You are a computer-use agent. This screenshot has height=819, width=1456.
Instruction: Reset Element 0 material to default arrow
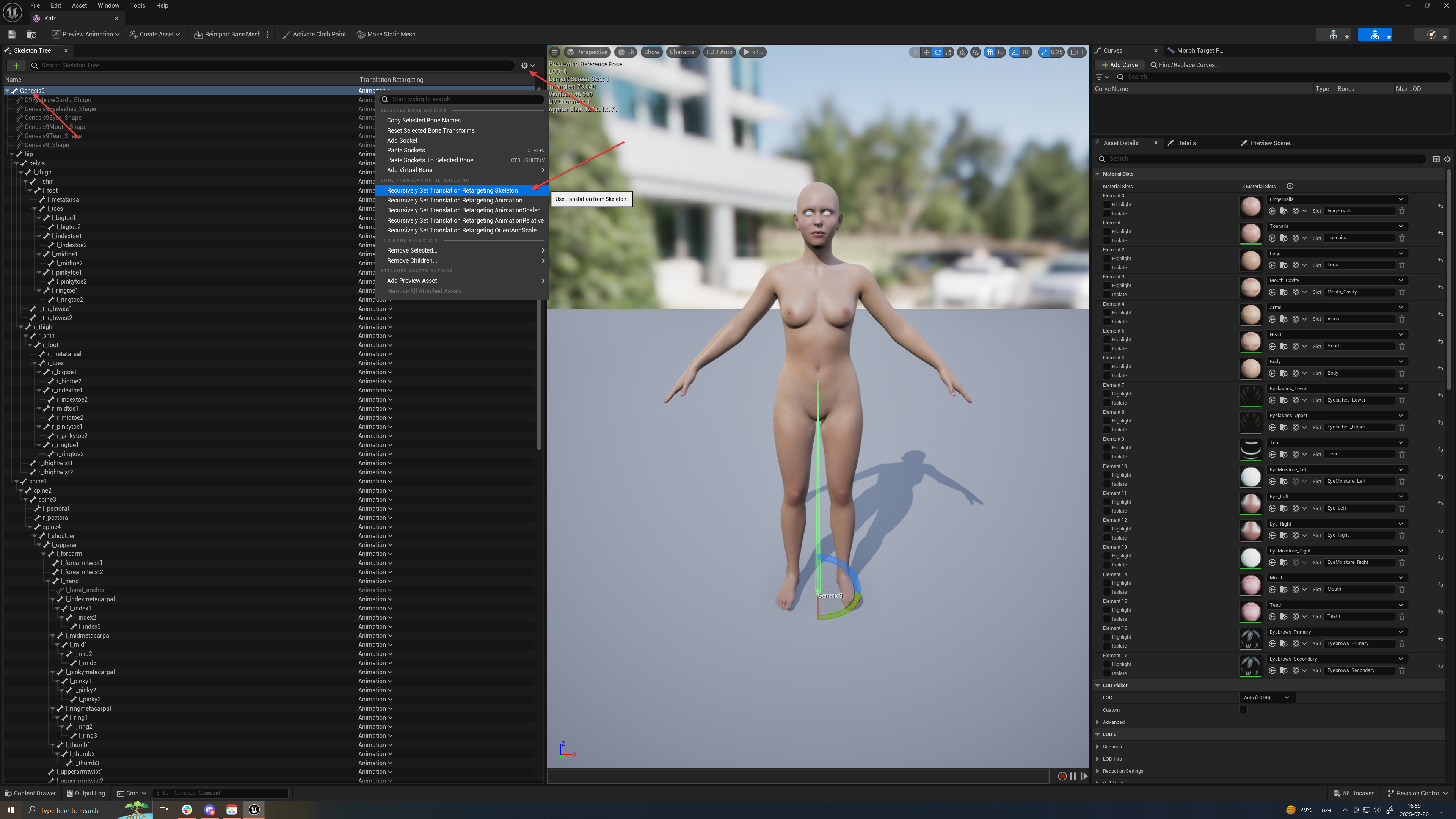pos(1440,206)
